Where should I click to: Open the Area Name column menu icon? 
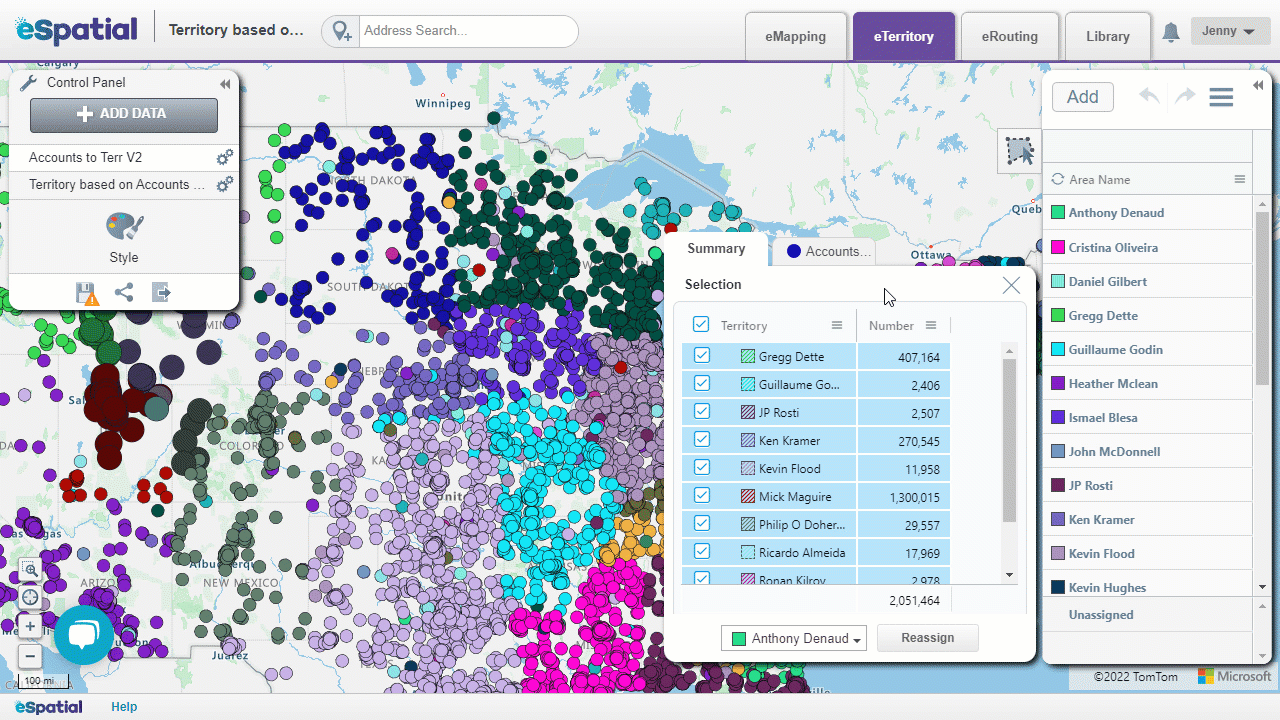(1239, 180)
